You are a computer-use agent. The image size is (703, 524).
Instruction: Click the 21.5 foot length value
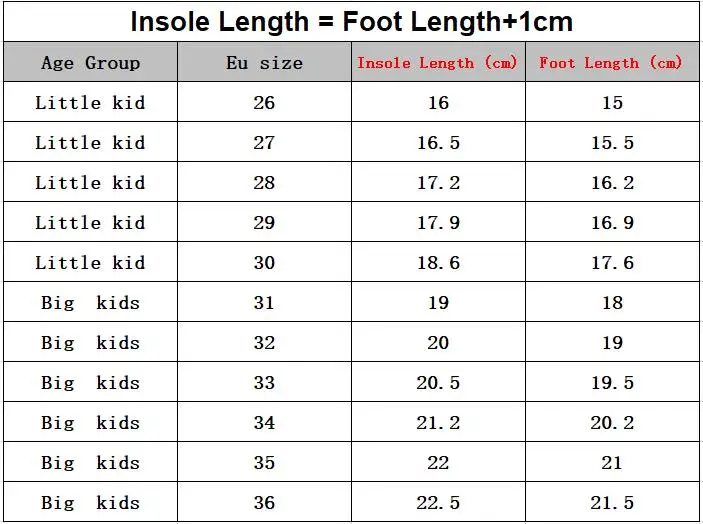click(x=612, y=503)
